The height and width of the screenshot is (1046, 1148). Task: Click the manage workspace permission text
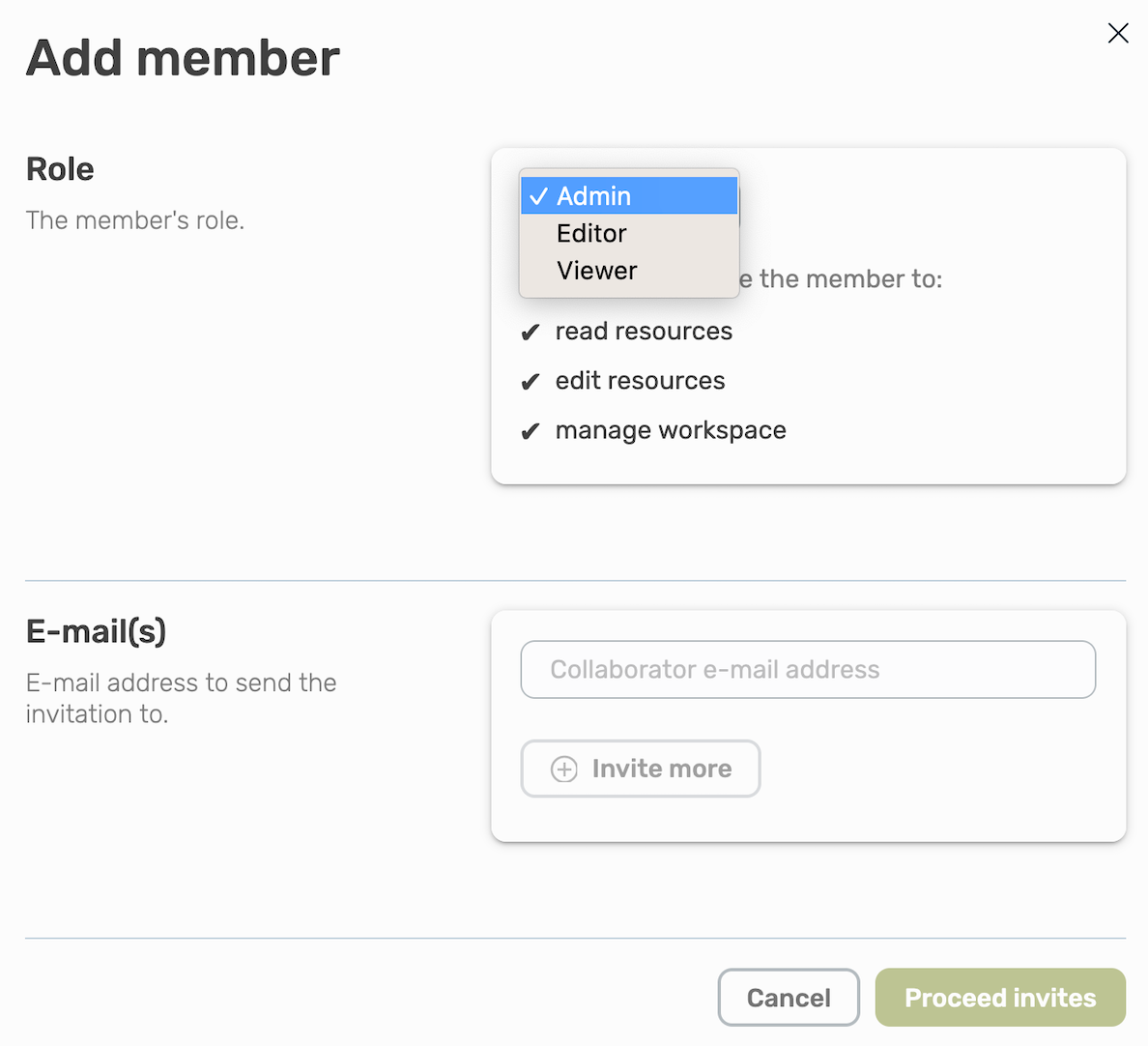670,430
